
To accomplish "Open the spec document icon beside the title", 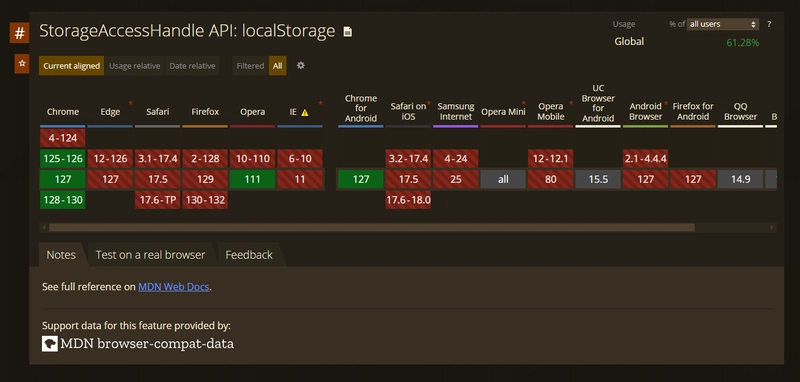I will click(347, 32).
